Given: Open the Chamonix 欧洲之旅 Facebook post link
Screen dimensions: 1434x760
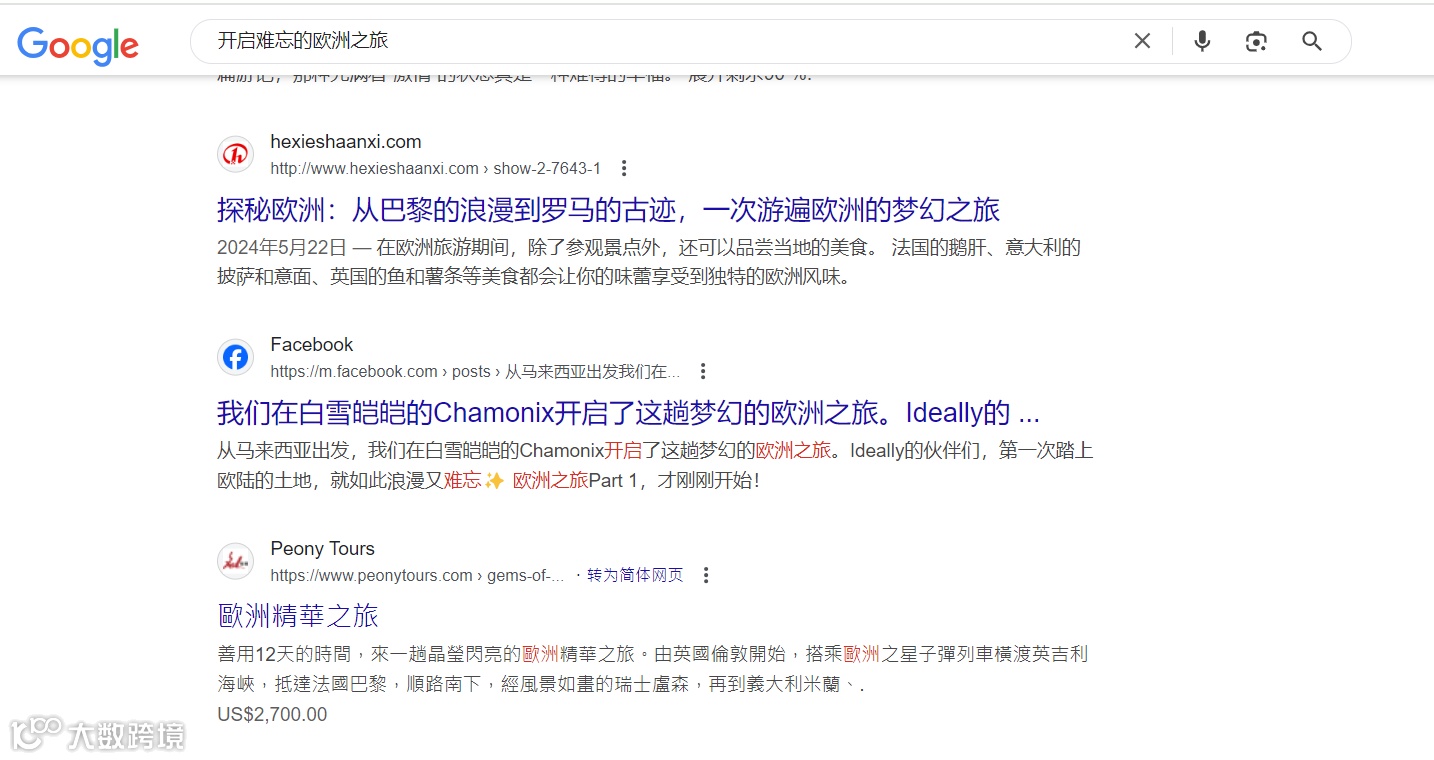Looking at the screenshot, I should point(629,413).
